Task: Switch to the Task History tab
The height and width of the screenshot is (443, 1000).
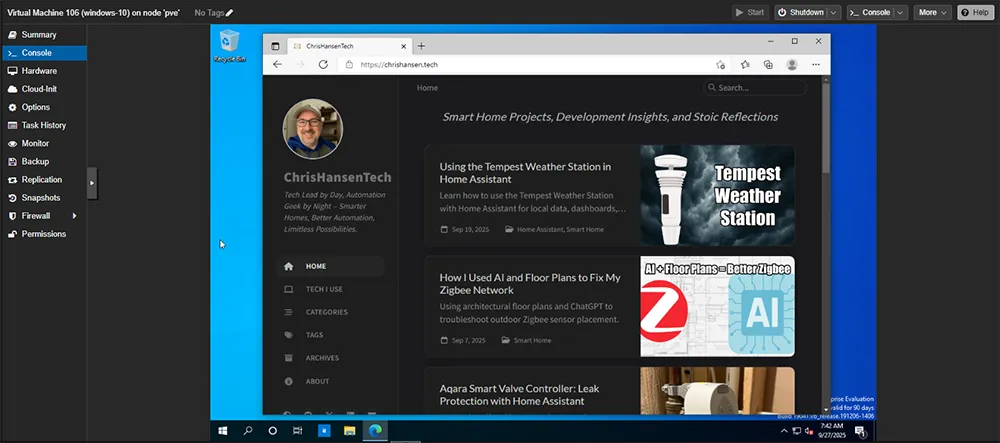Action: tap(44, 126)
